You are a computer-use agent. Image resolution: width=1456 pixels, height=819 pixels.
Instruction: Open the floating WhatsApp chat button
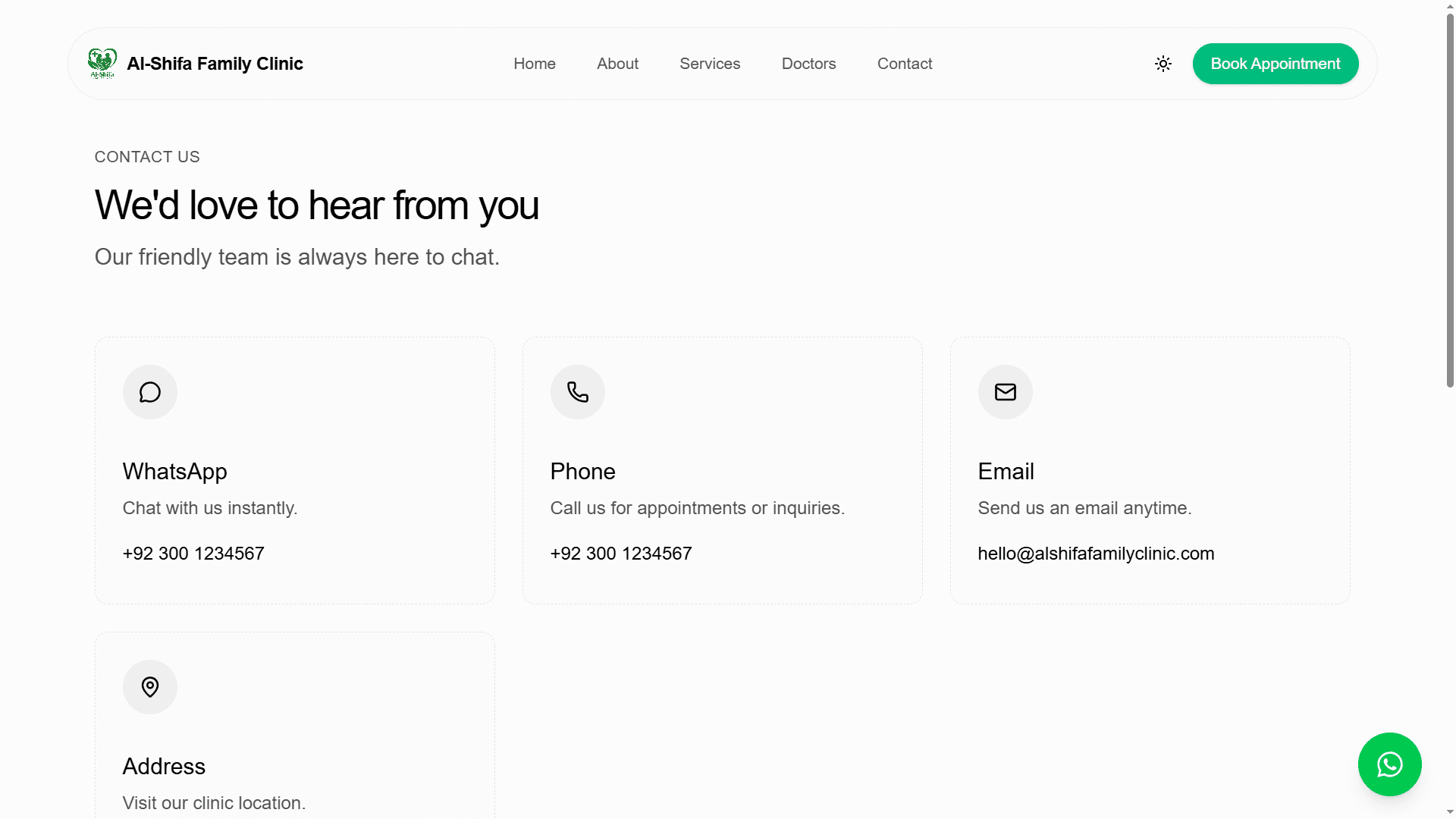pos(1389,764)
